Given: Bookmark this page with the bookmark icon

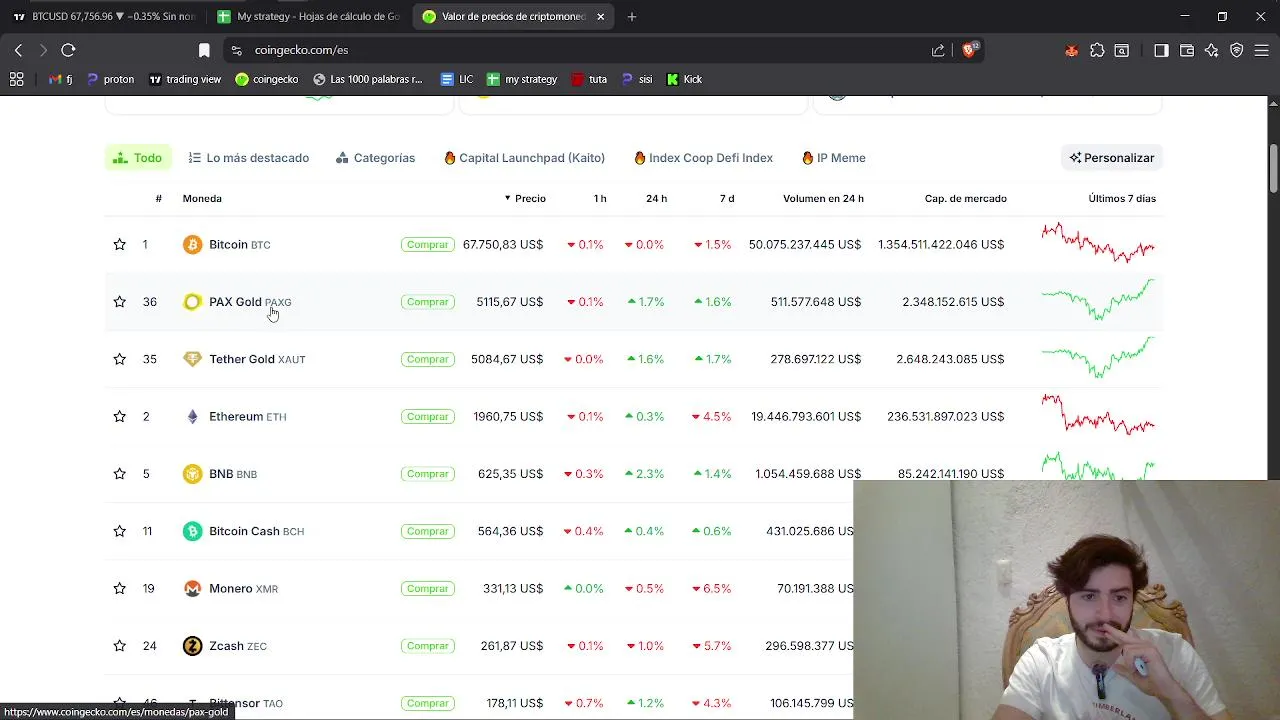Looking at the screenshot, I should coord(204,50).
